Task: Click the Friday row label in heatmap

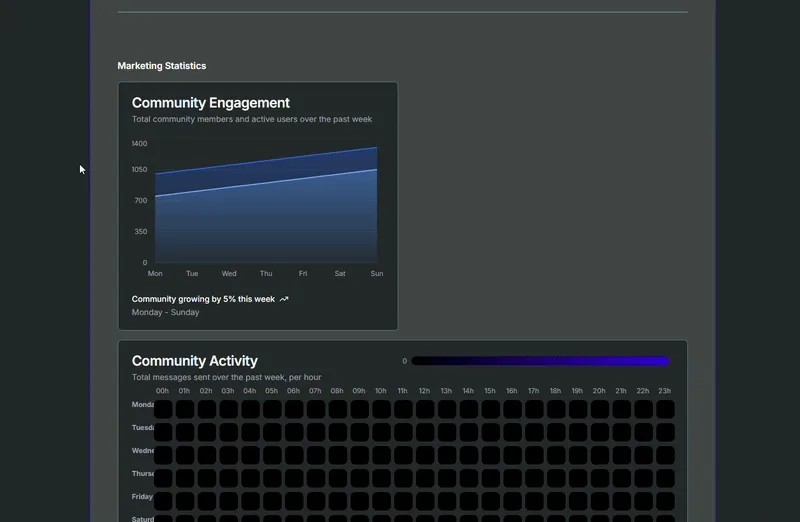Action: pyautogui.click(x=142, y=496)
